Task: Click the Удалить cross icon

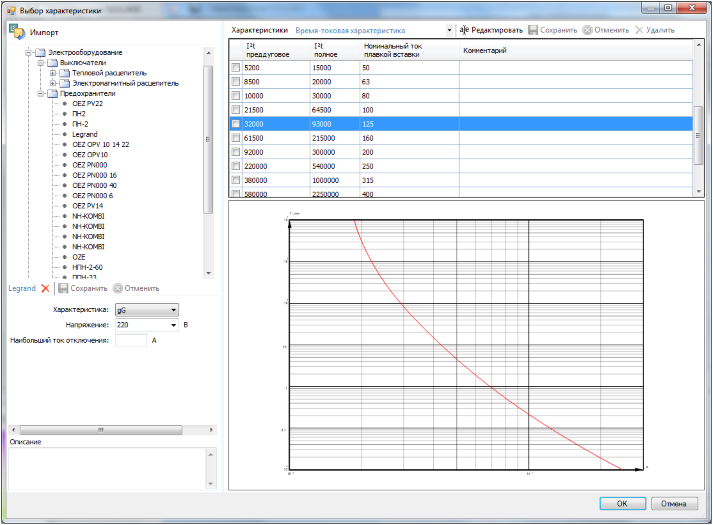Action: (639, 30)
